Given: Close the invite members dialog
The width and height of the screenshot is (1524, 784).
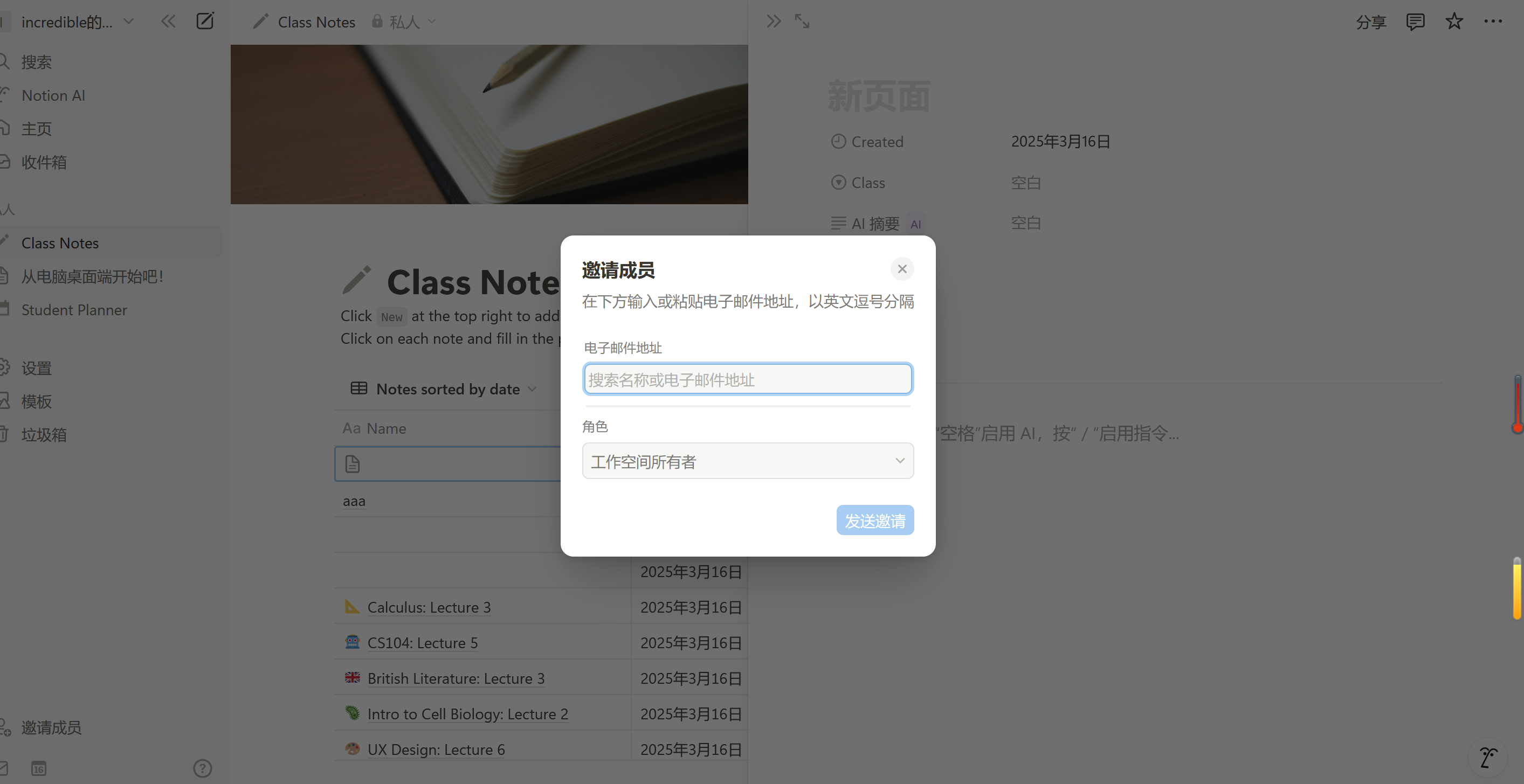Looking at the screenshot, I should pyautogui.click(x=901, y=269).
